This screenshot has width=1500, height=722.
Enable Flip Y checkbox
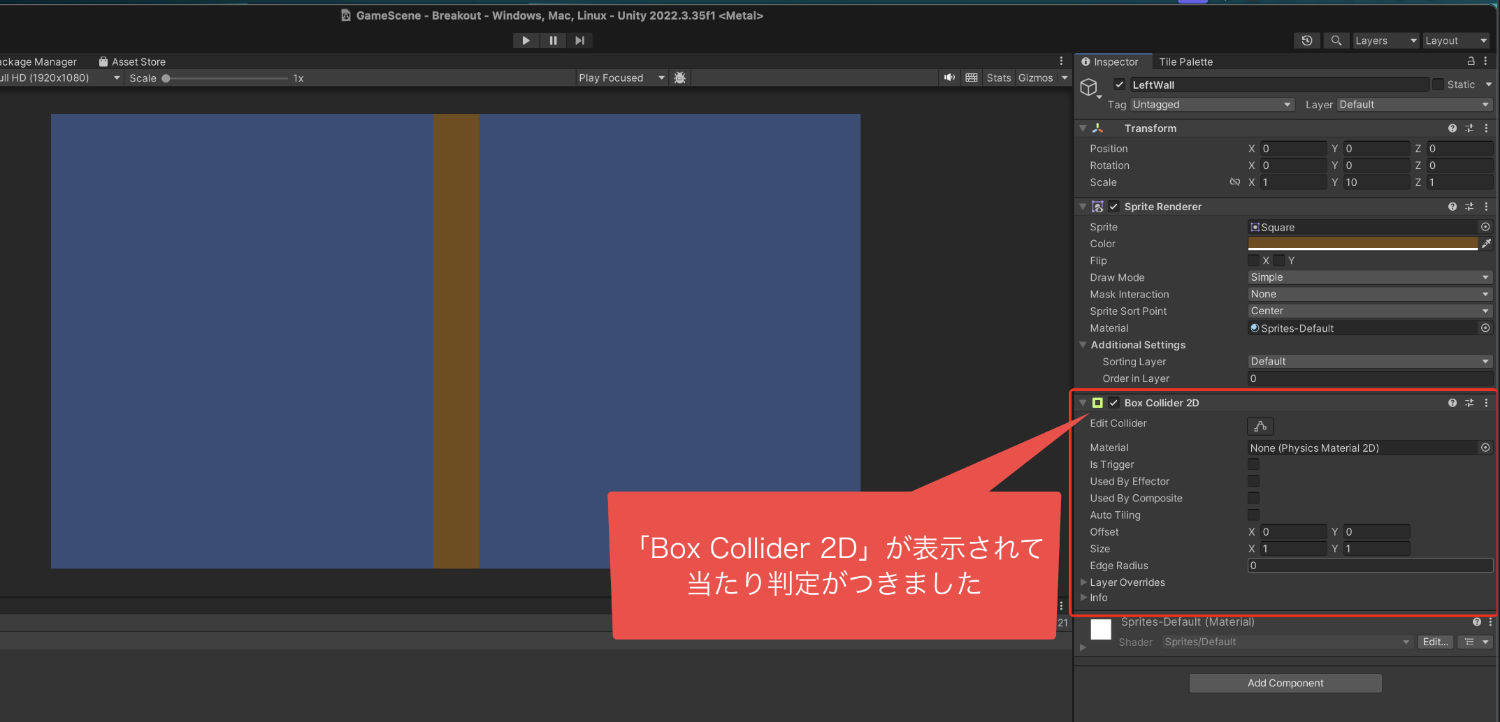coord(1279,260)
